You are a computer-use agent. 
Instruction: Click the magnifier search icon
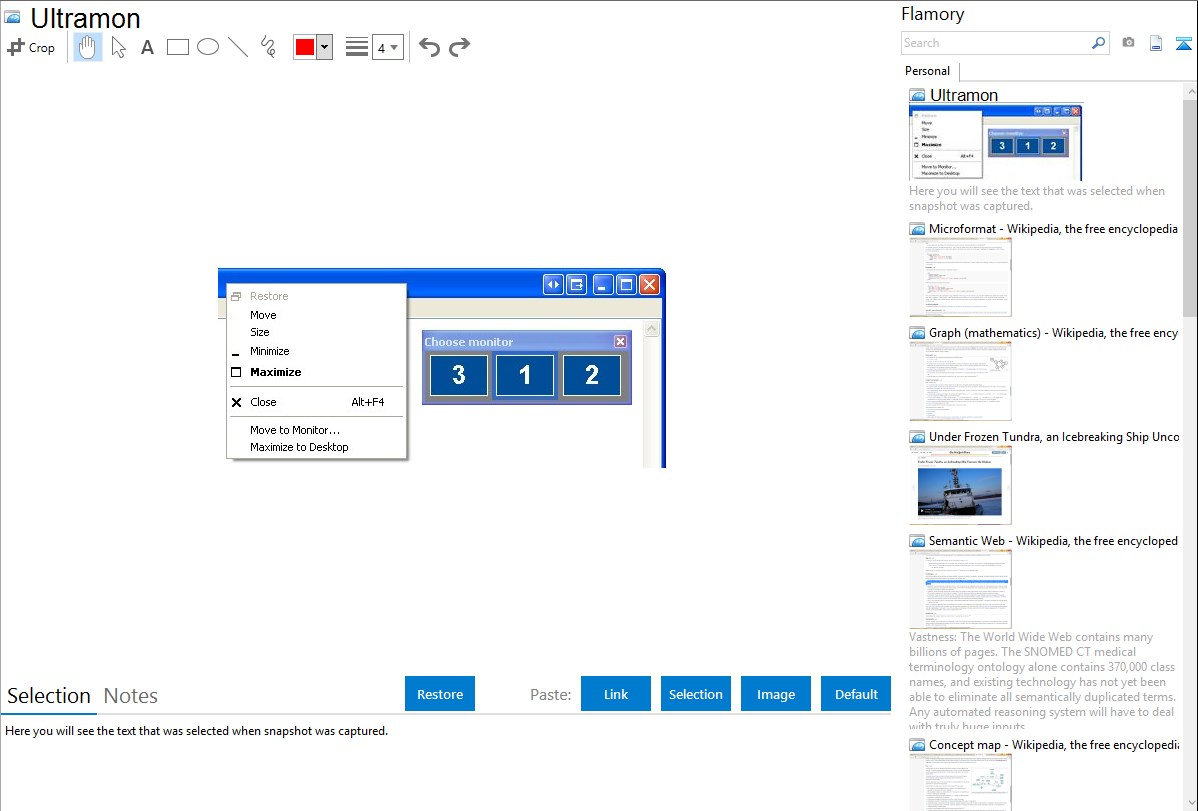[x=1099, y=43]
